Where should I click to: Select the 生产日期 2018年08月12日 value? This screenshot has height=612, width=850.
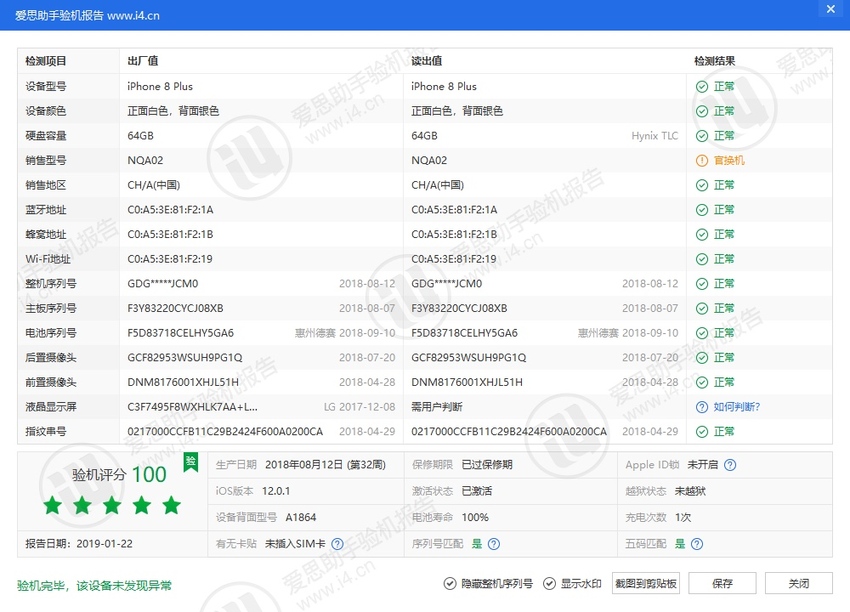325,465
